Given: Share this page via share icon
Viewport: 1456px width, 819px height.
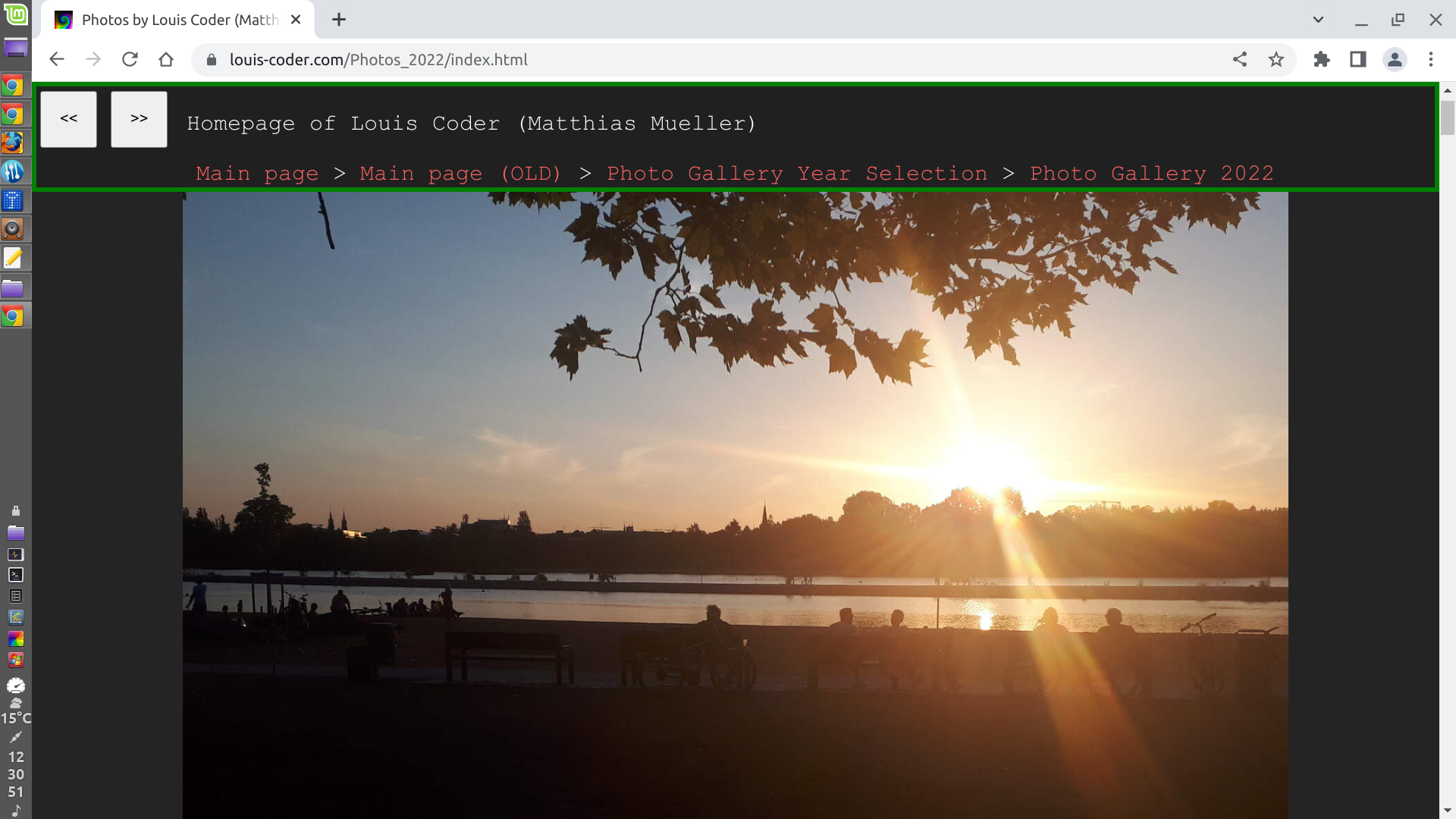Looking at the screenshot, I should click(x=1240, y=59).
